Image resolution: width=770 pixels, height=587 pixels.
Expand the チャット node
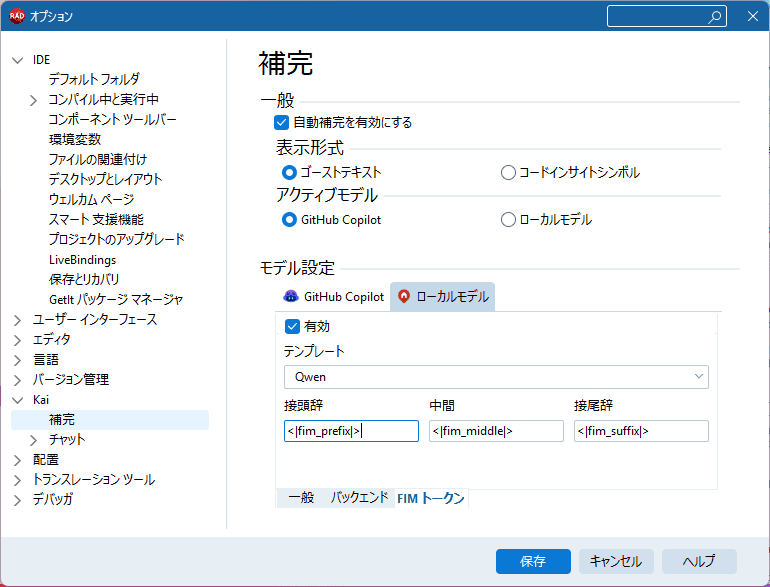[x=33, y=440]
